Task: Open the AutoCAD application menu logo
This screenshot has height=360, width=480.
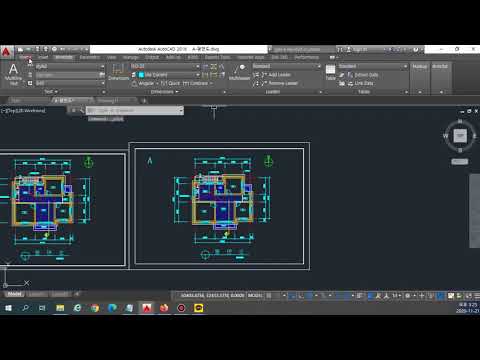Action: coord(6,53)
